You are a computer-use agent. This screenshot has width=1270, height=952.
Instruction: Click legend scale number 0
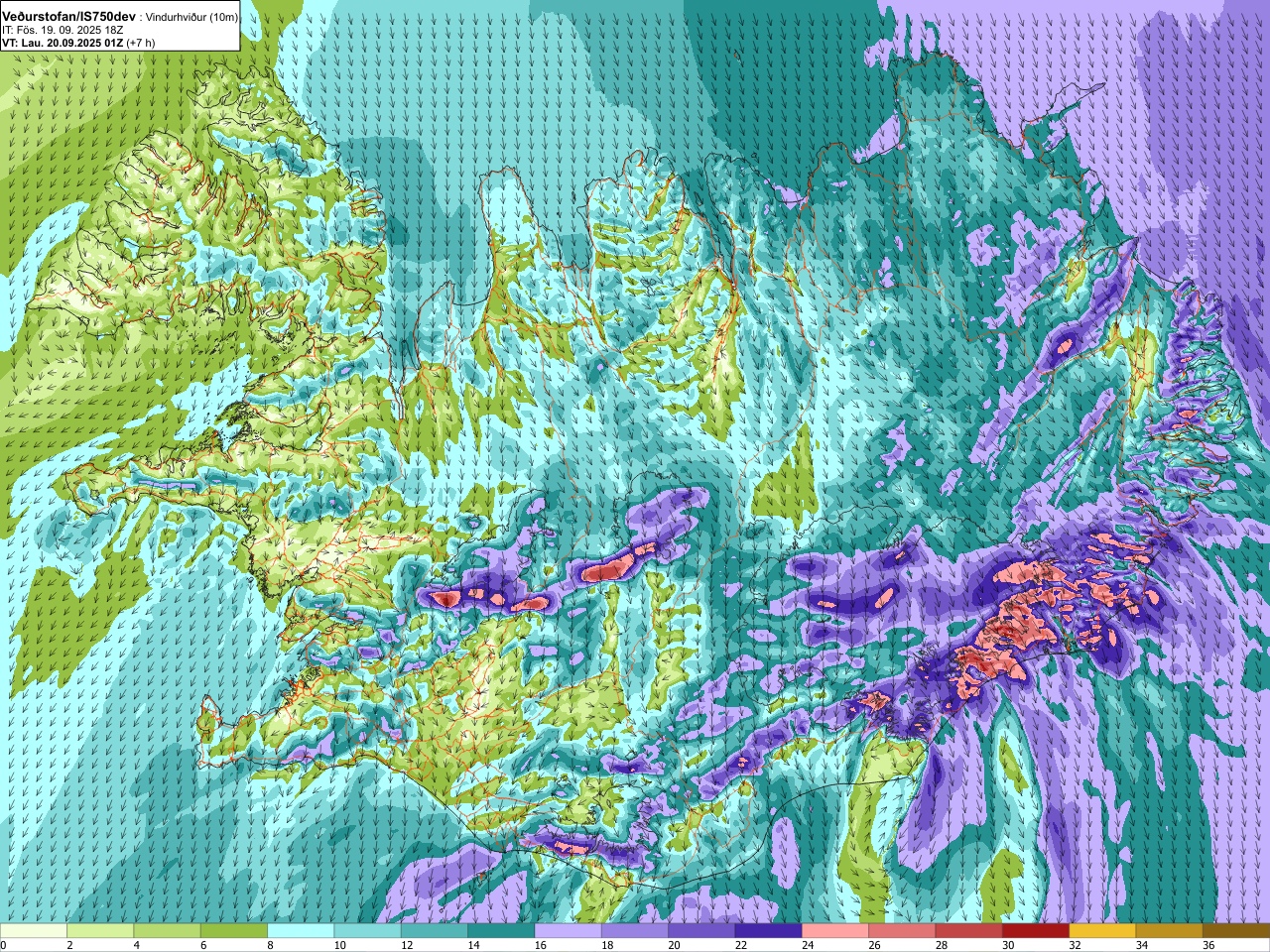(x=3, y=945)
